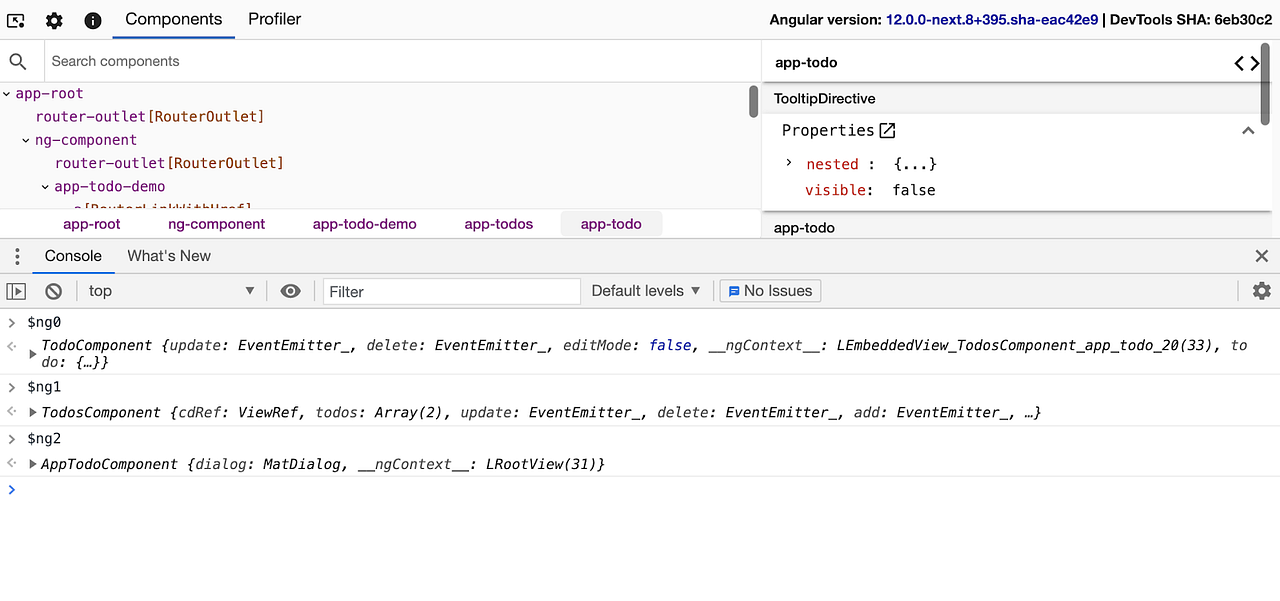Open Angular DevTools settings gear
1280x601 pixels.
(54, 19)
